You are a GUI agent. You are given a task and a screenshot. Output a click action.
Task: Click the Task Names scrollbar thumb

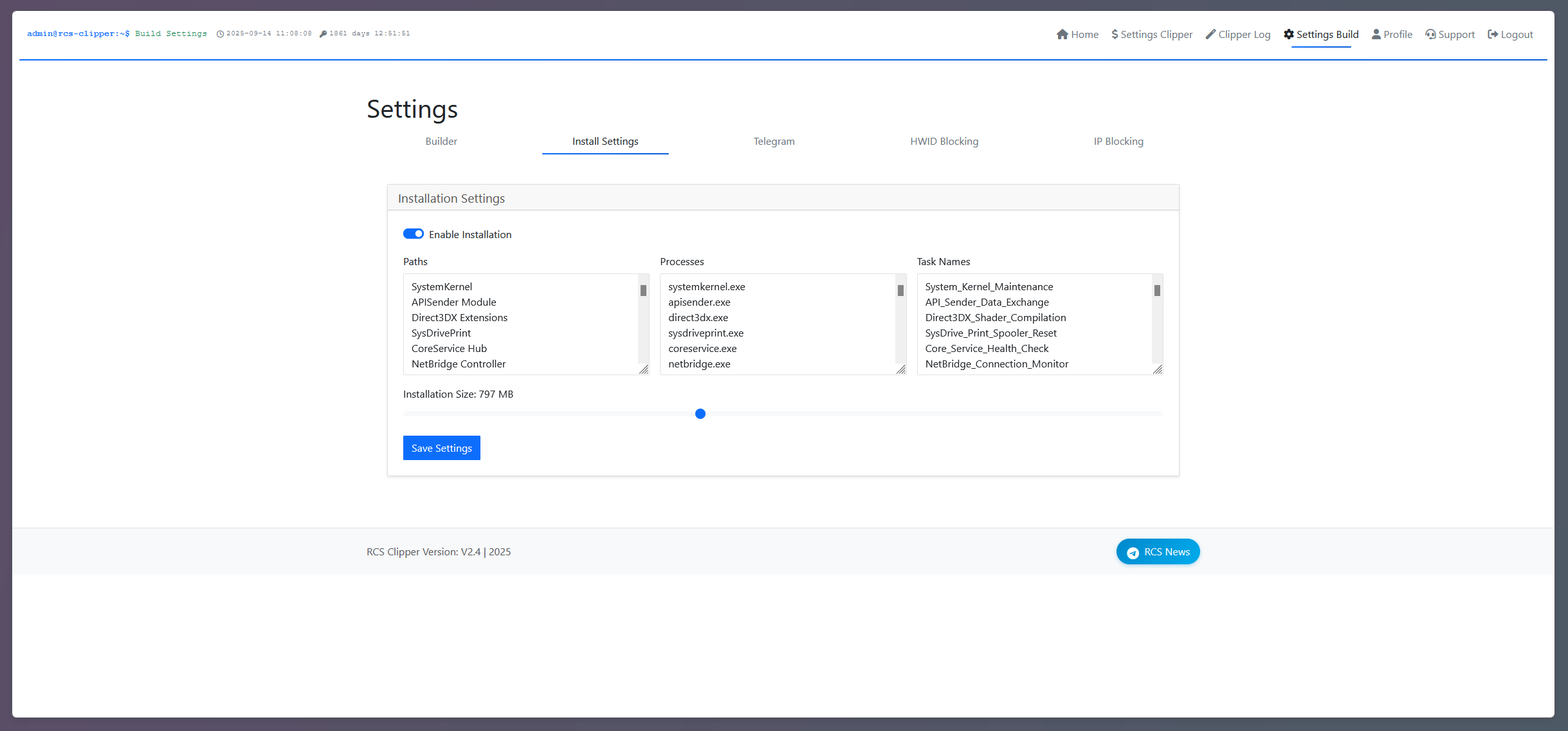click(1157, 290)
